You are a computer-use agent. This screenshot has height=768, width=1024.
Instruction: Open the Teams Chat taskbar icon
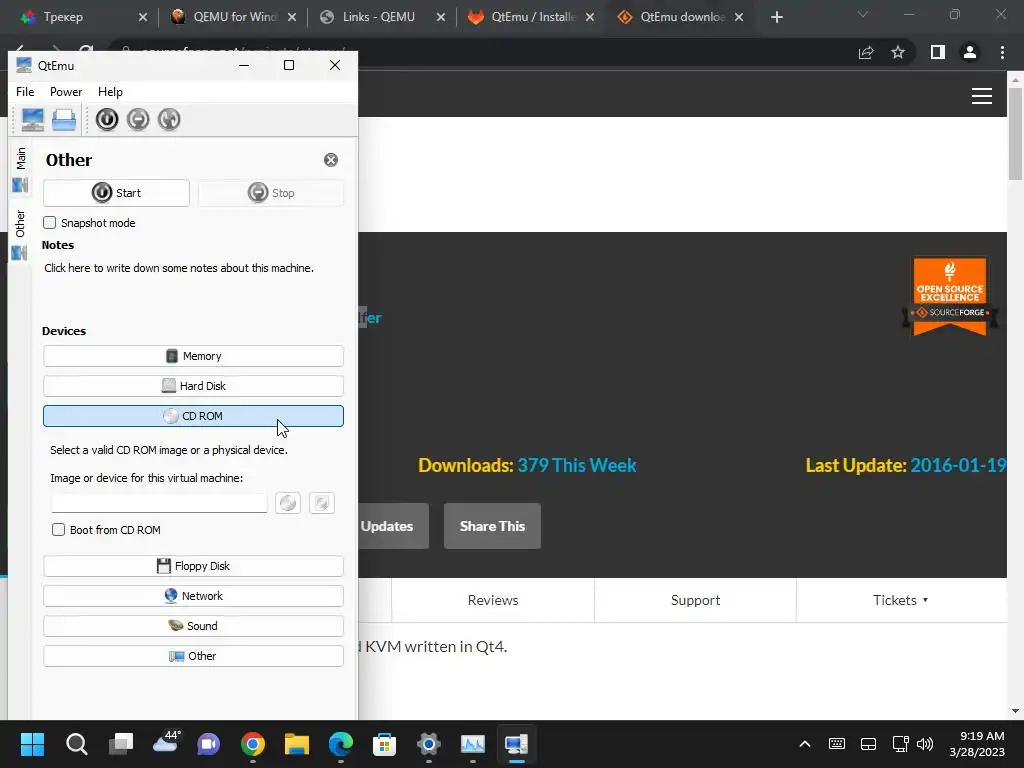pyautogui.click(x=209, y=744)
